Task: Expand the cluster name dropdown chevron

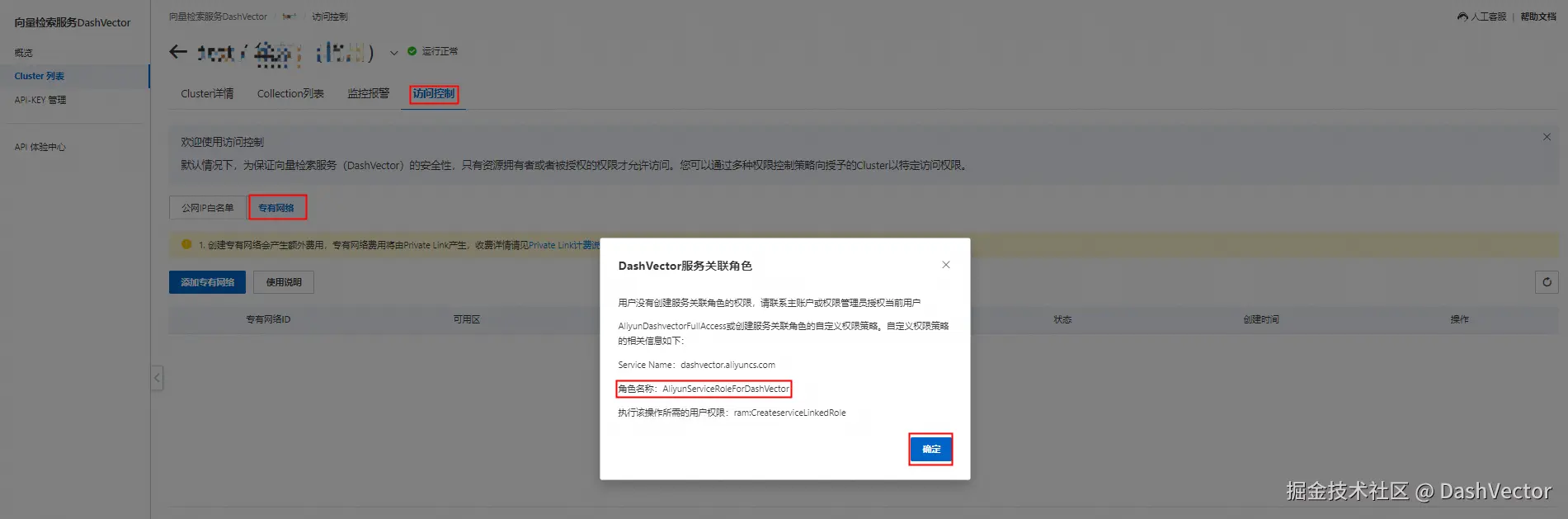Action: [x=394, y=53]
